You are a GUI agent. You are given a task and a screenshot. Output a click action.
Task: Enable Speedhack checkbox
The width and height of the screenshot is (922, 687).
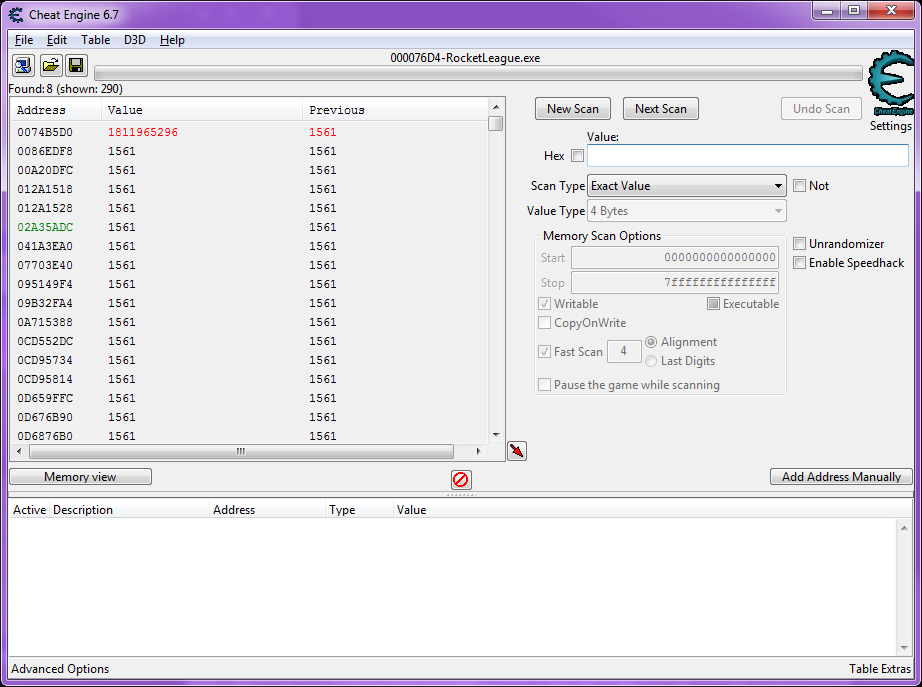point(799,263)
